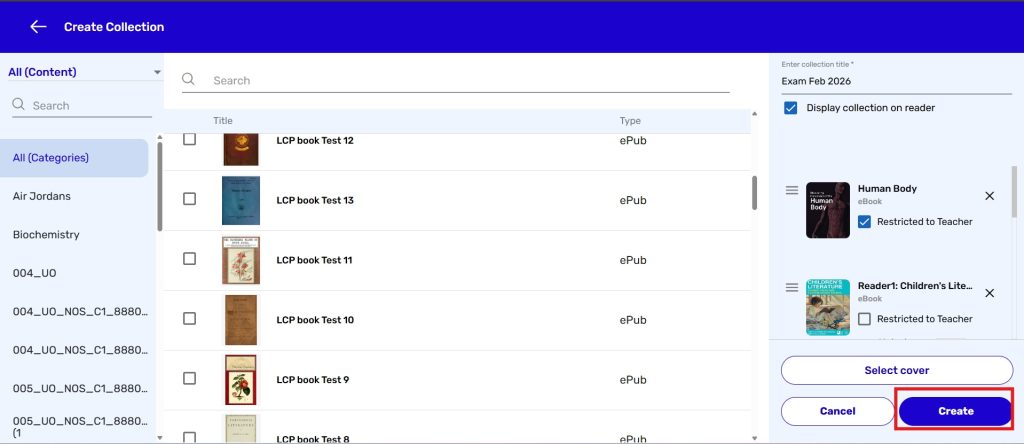1024x444 pixels.
Task: Open the All (Content) dropdown
Action: coord(84,72)
